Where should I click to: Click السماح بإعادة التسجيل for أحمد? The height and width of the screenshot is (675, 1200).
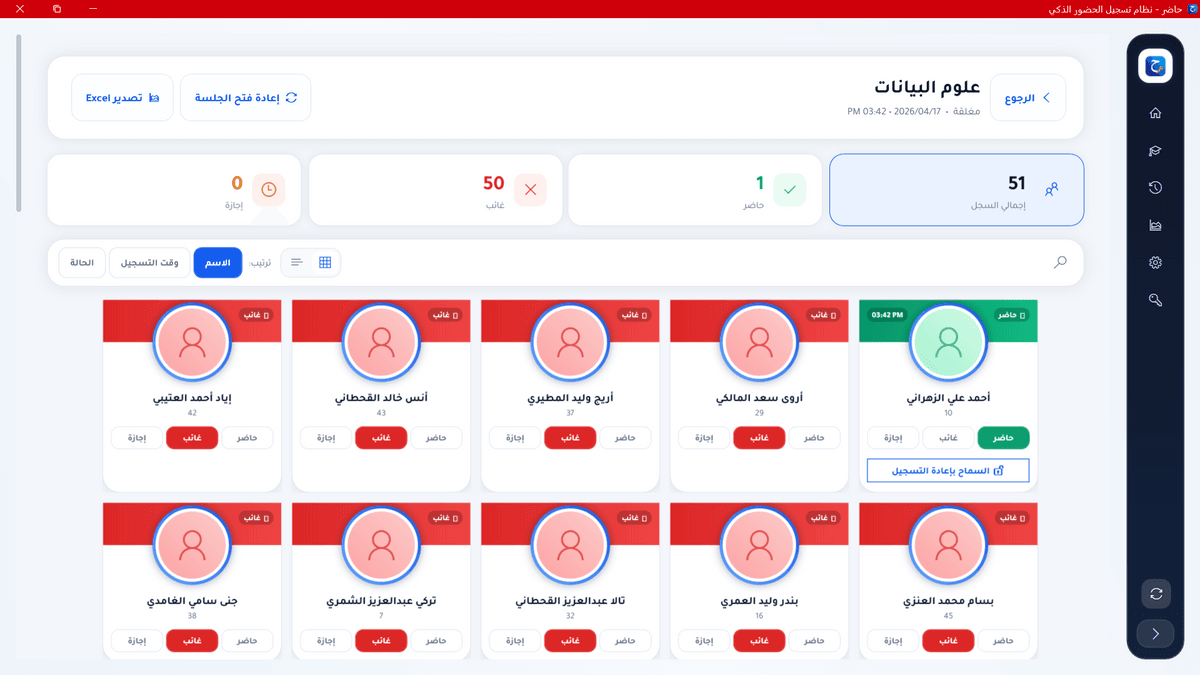click(x=947, y=470)
